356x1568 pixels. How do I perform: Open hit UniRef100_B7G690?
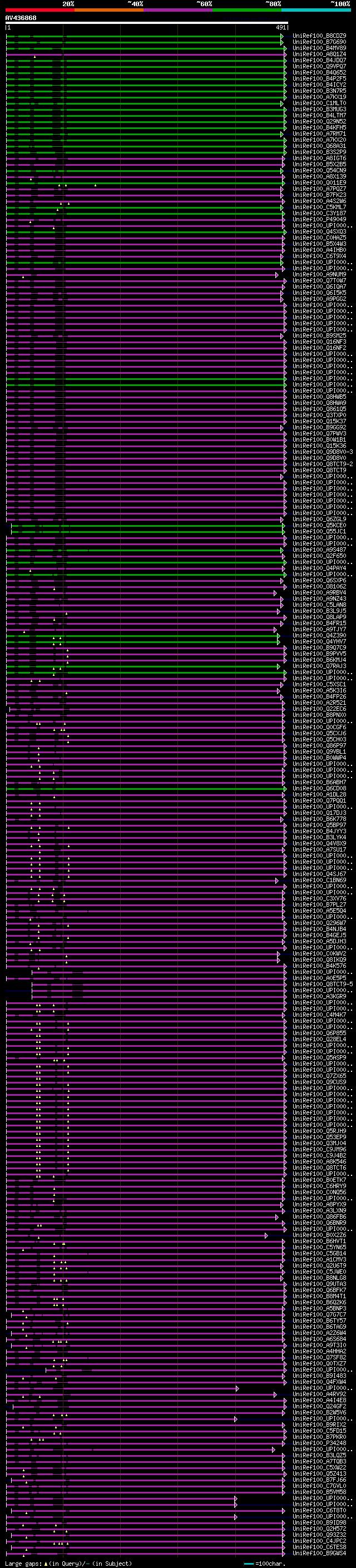(x=319, y=42)
